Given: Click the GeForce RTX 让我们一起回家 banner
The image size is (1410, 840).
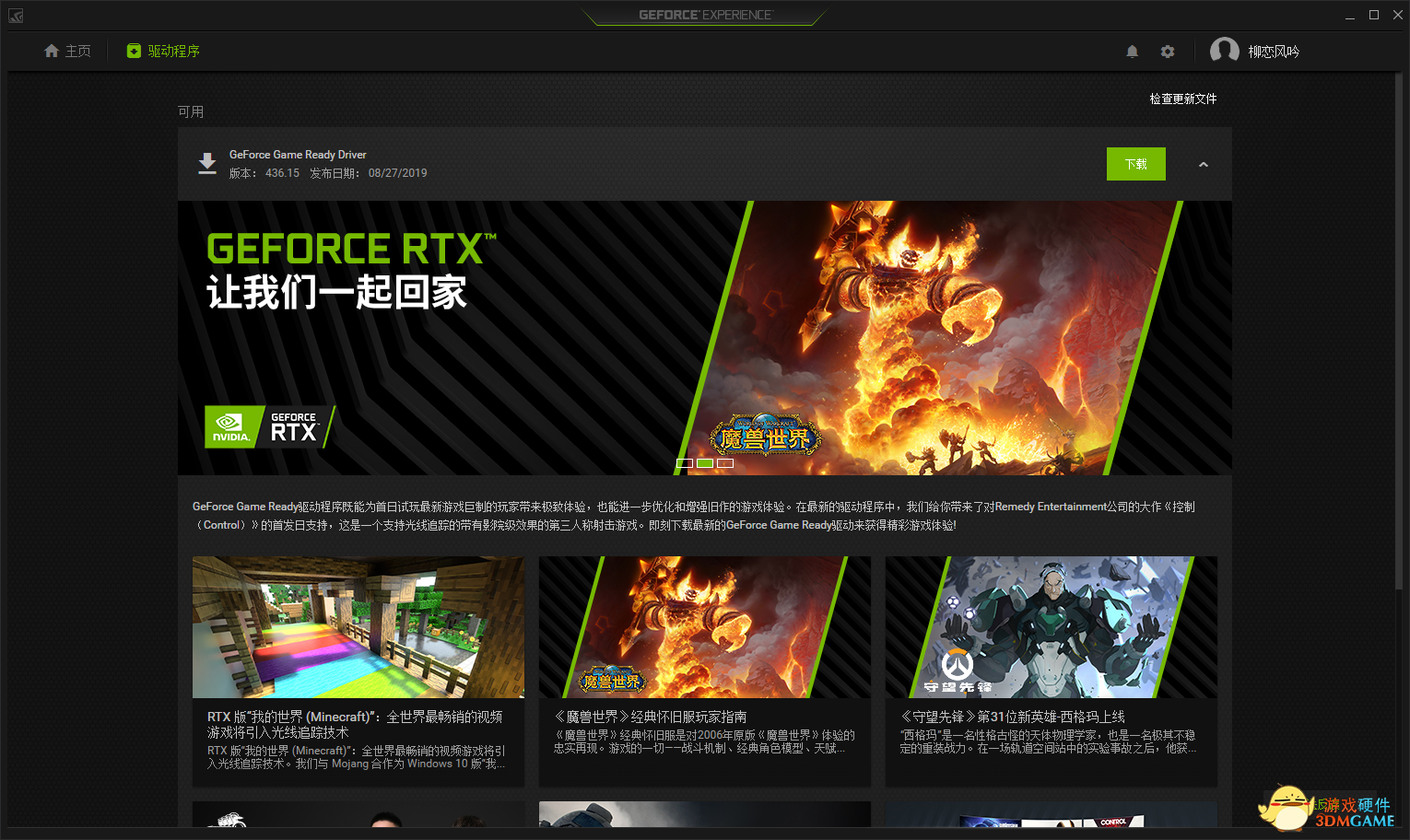Looking at the screenshot, I should (x=705, y=338).
